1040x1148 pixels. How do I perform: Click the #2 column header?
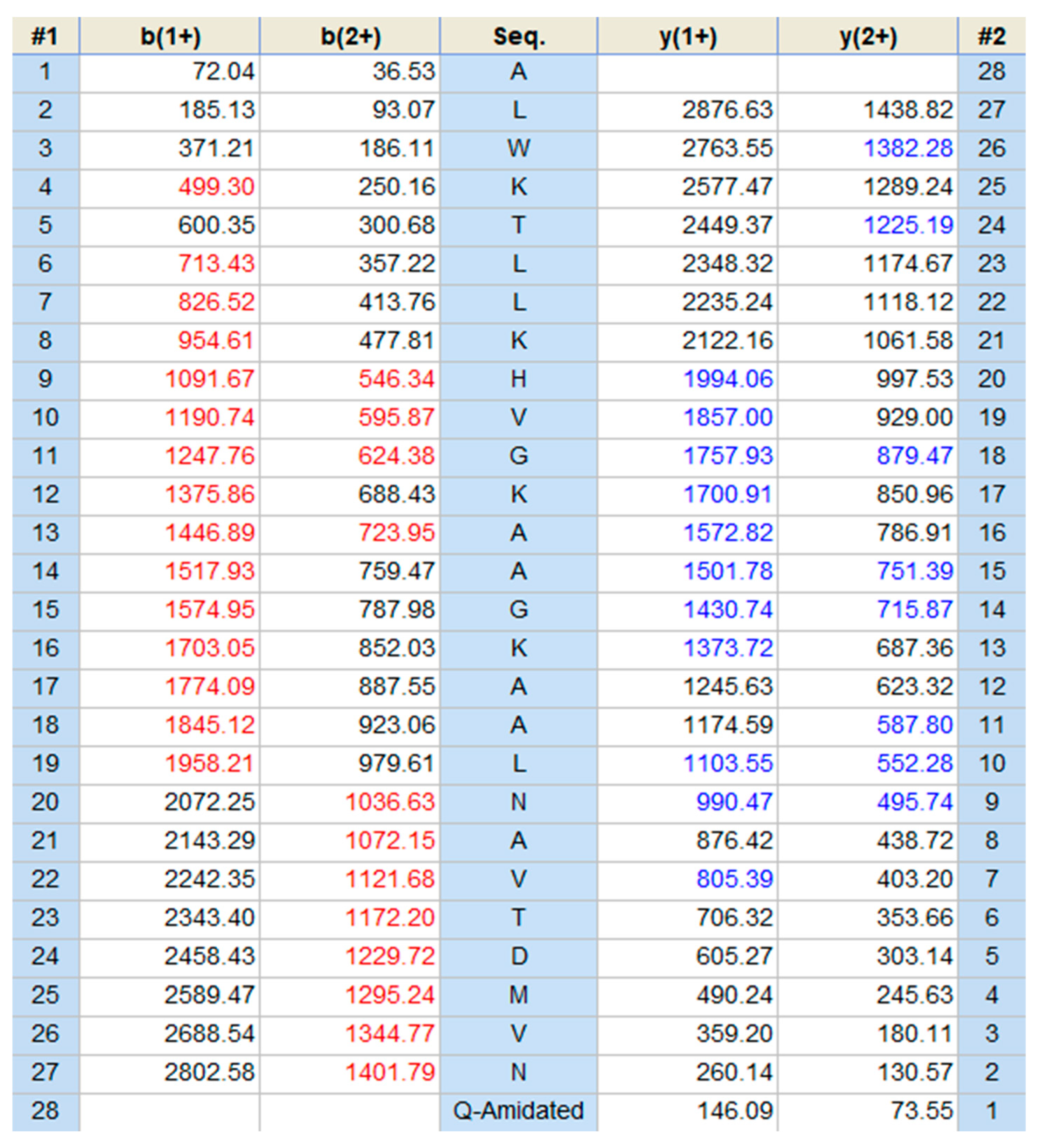992,36
